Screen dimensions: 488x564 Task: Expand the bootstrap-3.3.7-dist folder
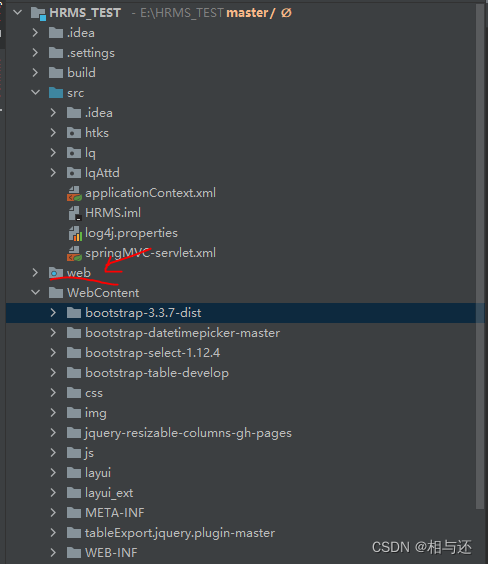coord(53,313)
